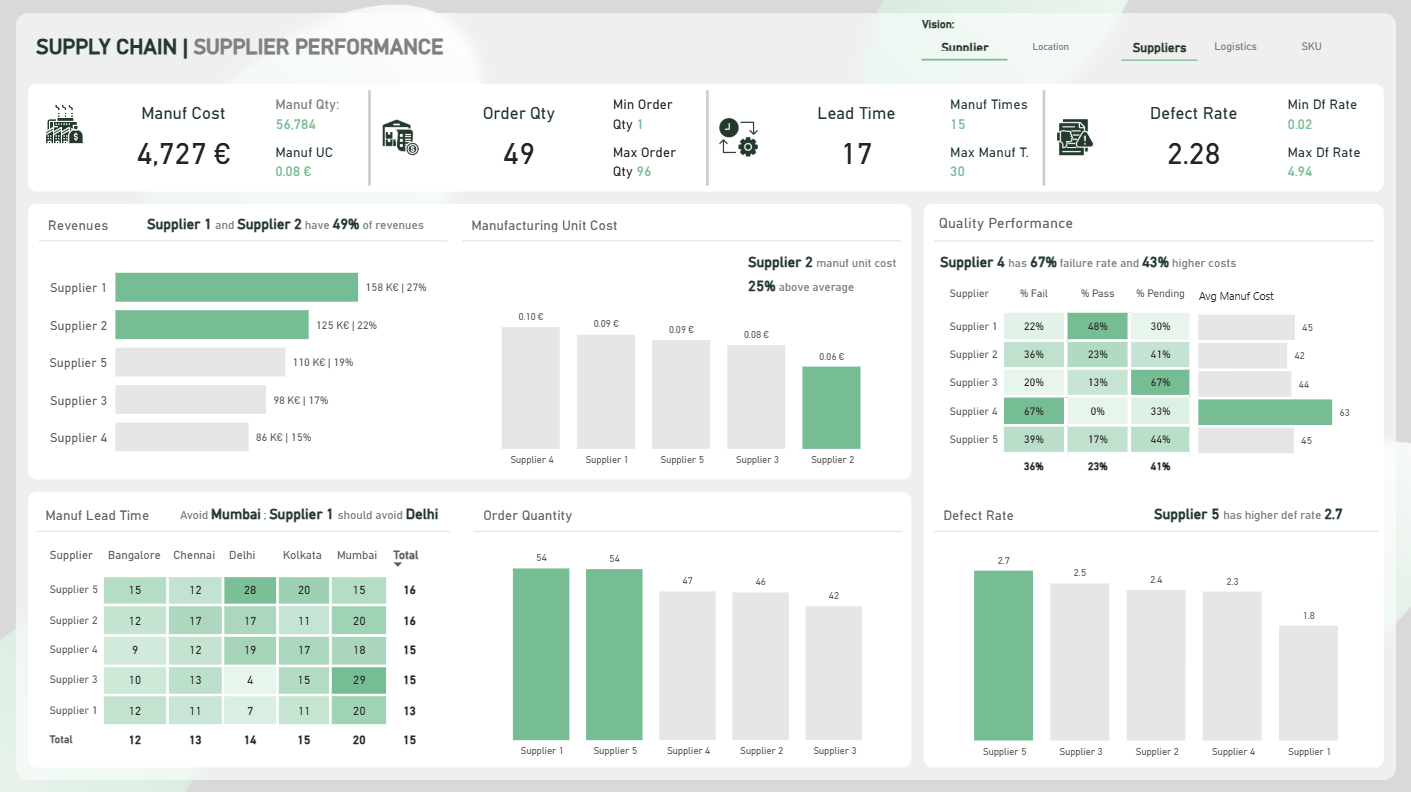
Task: Select the Suppliers page tab
Action: tap(1159, 47)
